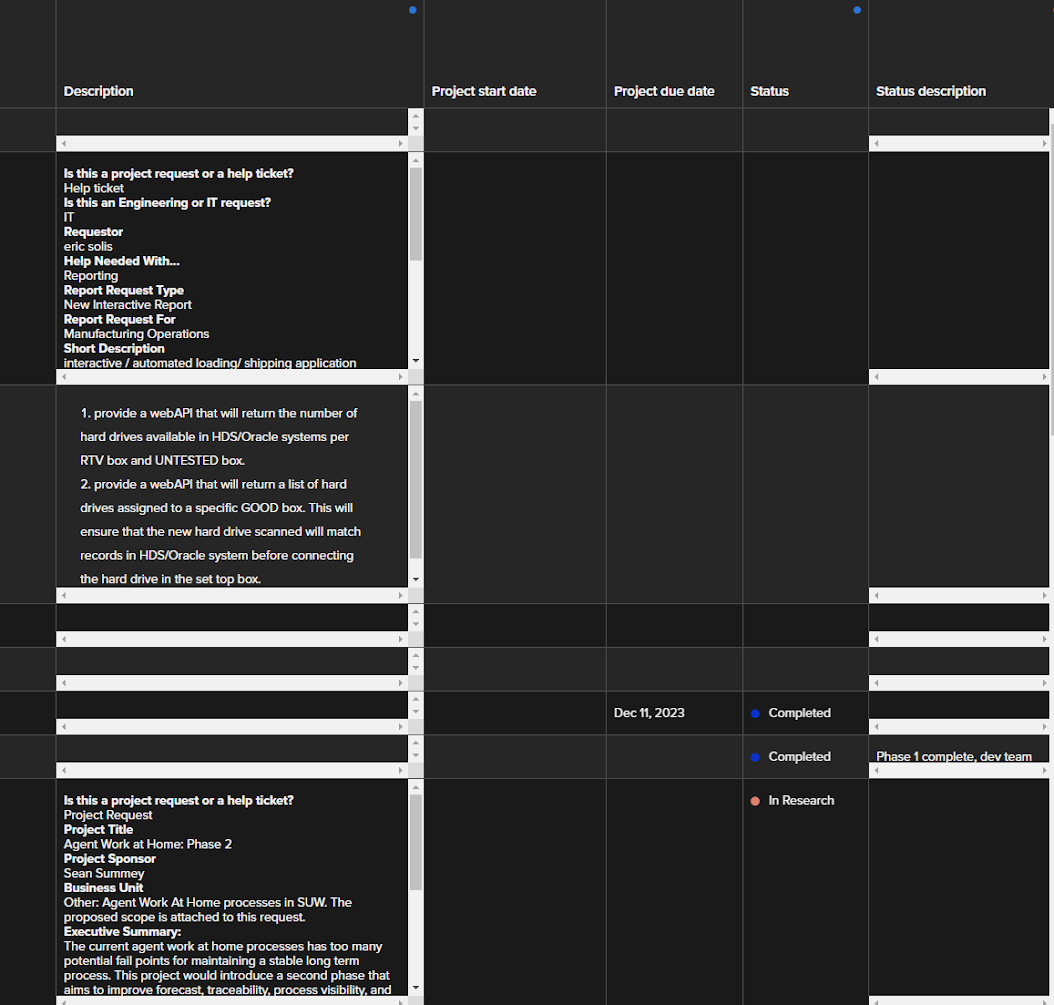The width and height of the screenshot is (1054, 1005).
Task: Click horizontal scrollbar under Phase 1 complete cell
Action: 960,771
